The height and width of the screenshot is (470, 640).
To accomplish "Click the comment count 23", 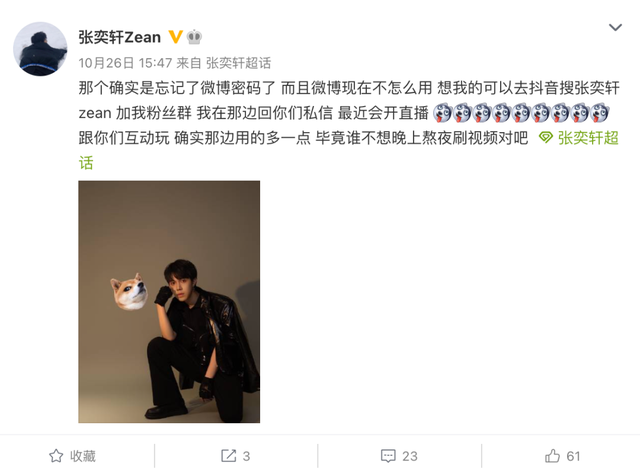I will [410, 456].
